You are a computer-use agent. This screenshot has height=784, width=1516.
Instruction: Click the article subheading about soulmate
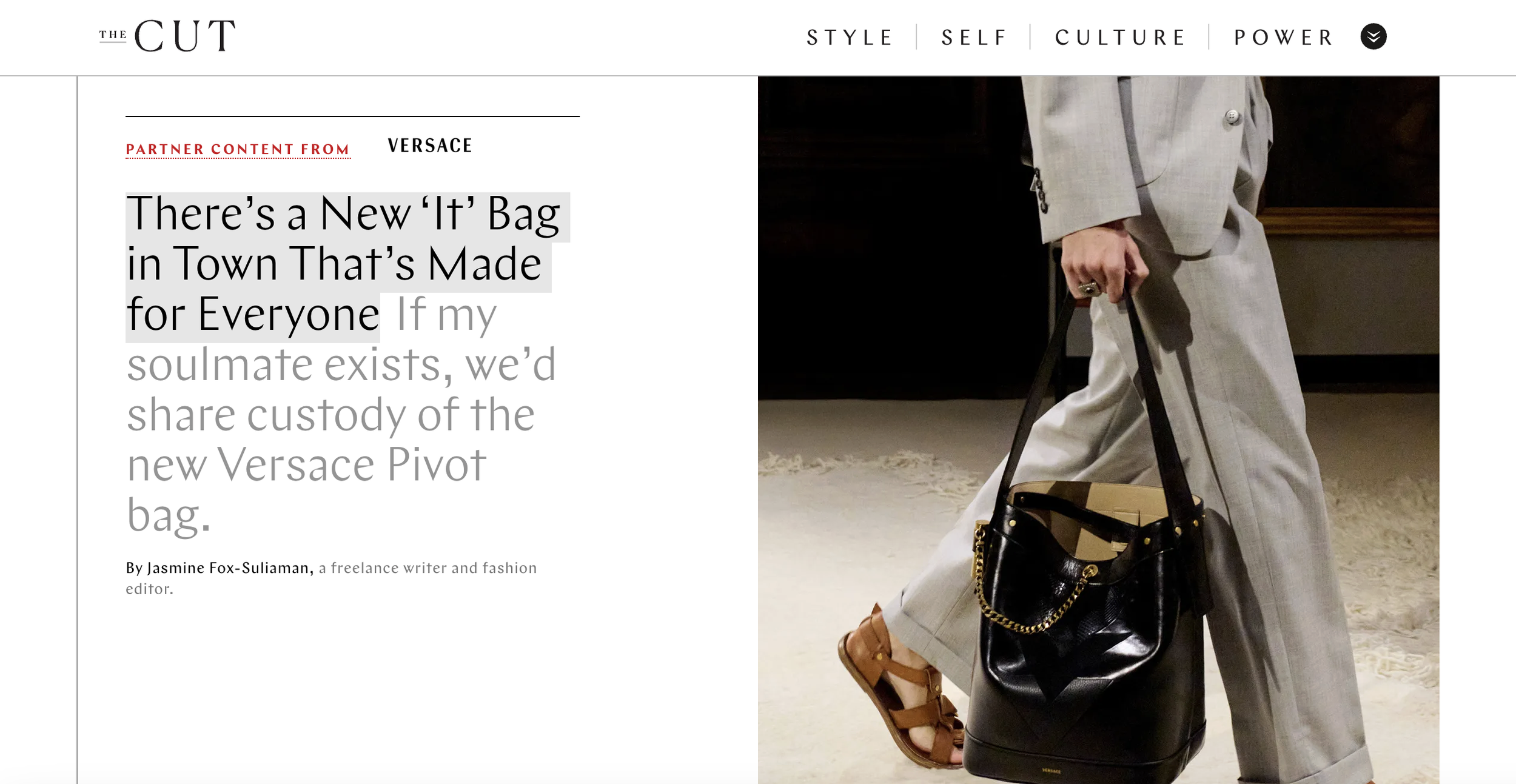point(341,415)
